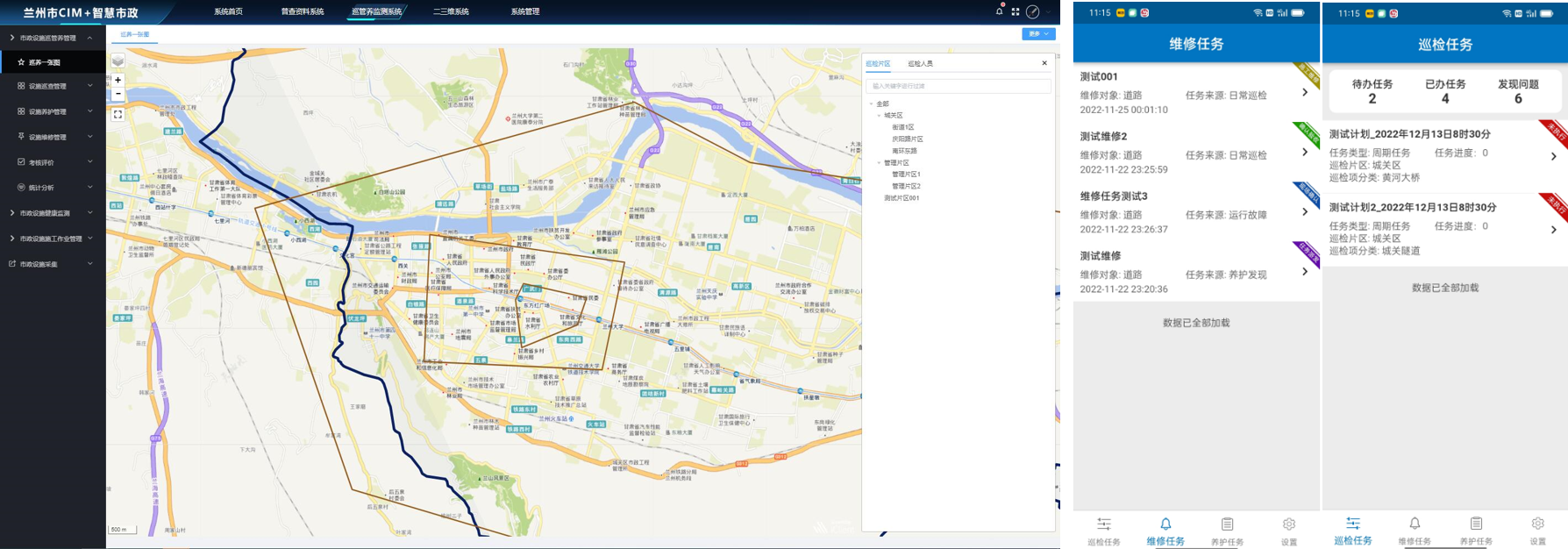Click the fullscreen grid icon in header
Screen dimensions: 1568x549
[x=1016, y=11]
